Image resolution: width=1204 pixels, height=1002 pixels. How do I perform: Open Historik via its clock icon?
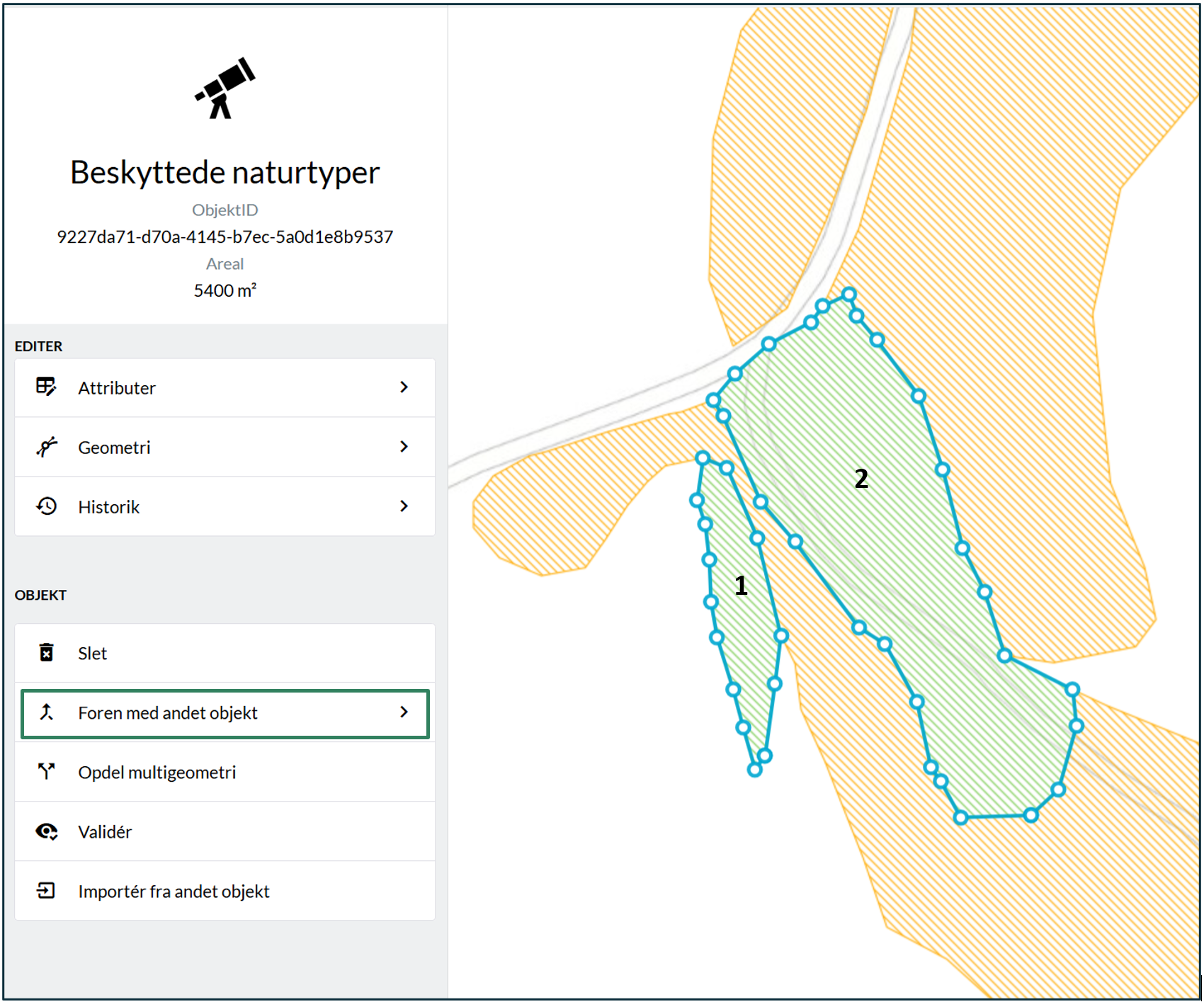pyautogui.click(x=46, y=506)
